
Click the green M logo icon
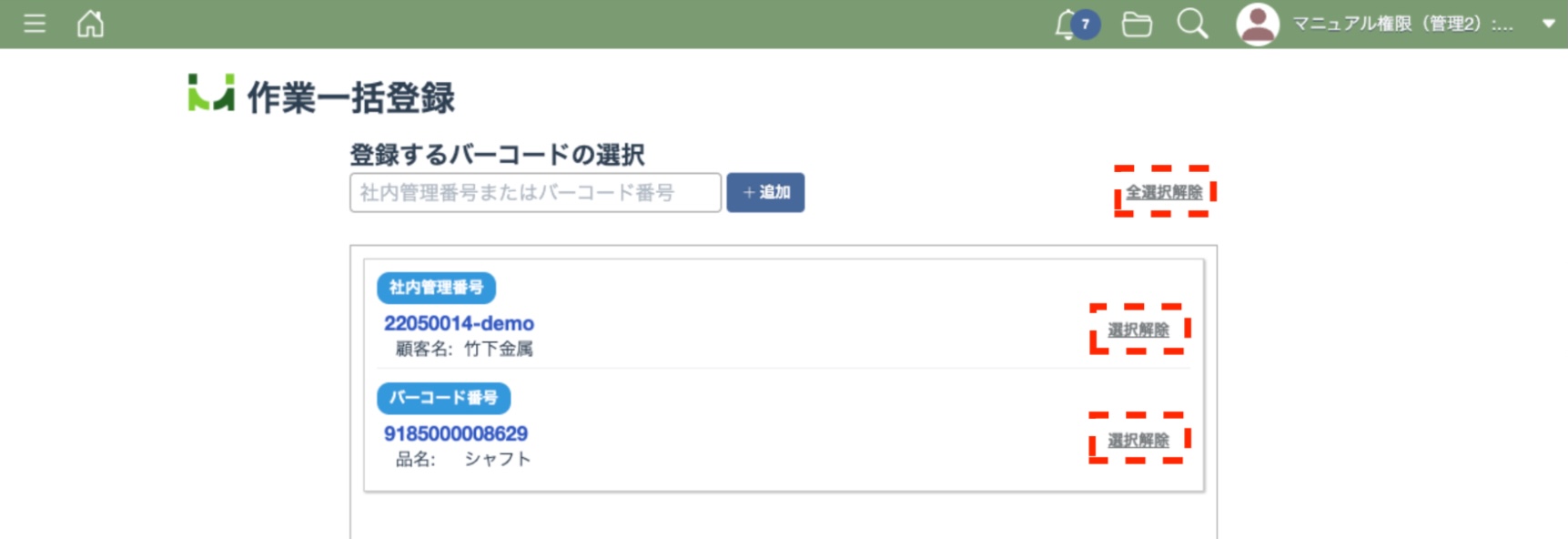point(211,94)
